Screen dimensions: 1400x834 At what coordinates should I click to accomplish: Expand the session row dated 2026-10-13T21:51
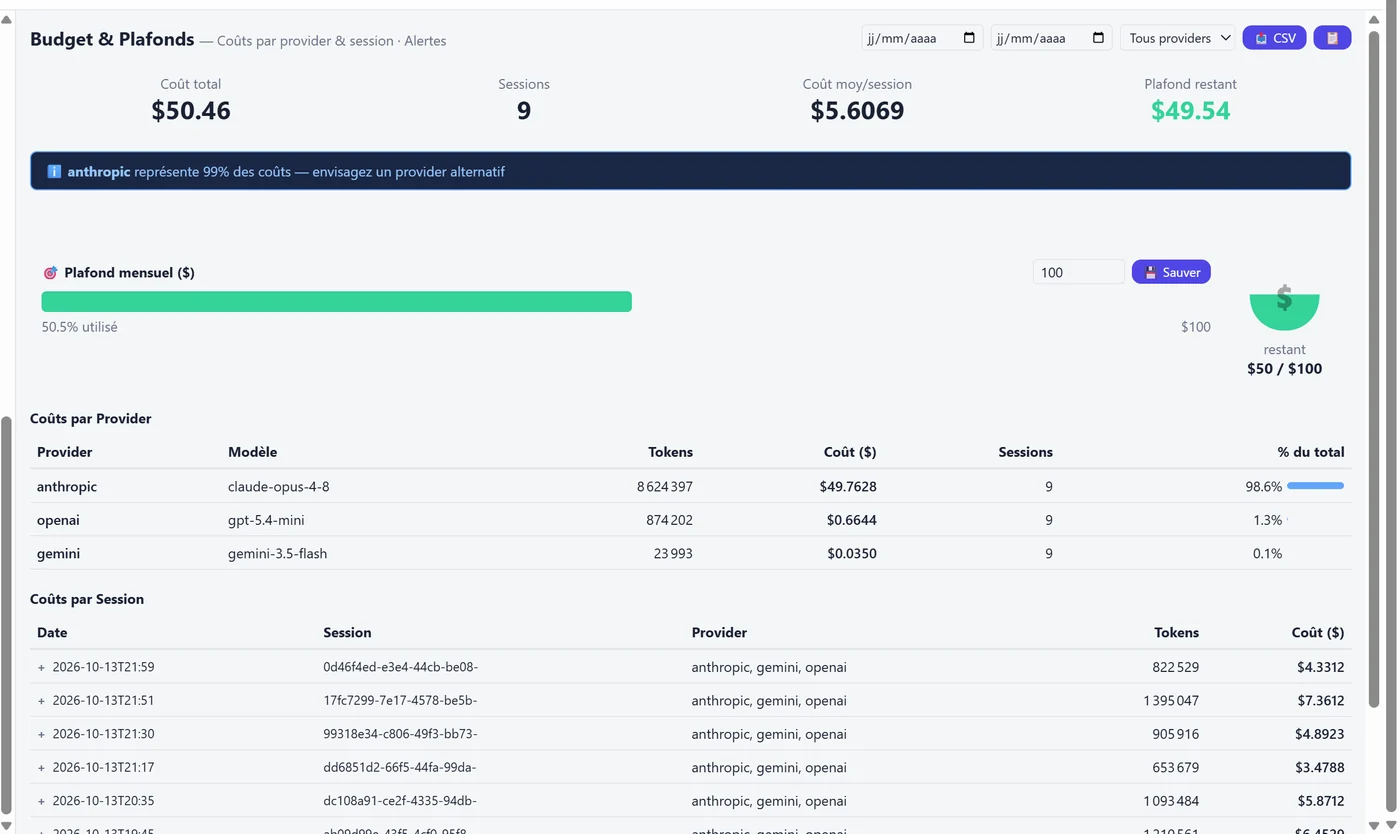[x=41, y=701]
